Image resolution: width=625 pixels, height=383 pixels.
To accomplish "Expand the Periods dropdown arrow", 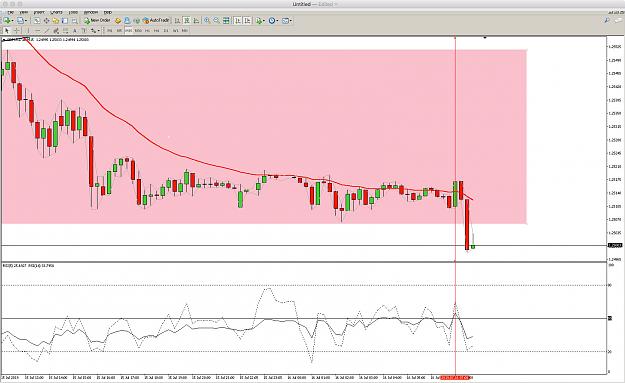I will click(x=277, y=21).
